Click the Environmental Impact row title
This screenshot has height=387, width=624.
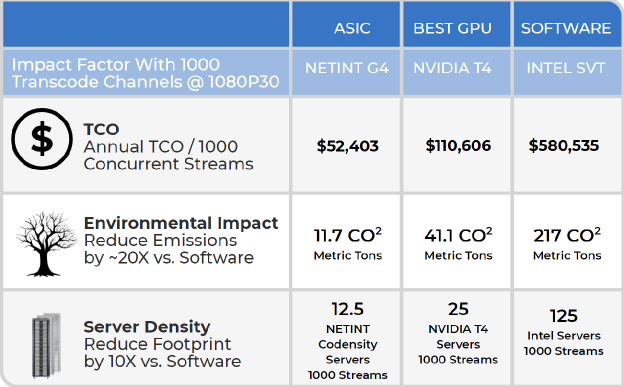pos(181,223)
